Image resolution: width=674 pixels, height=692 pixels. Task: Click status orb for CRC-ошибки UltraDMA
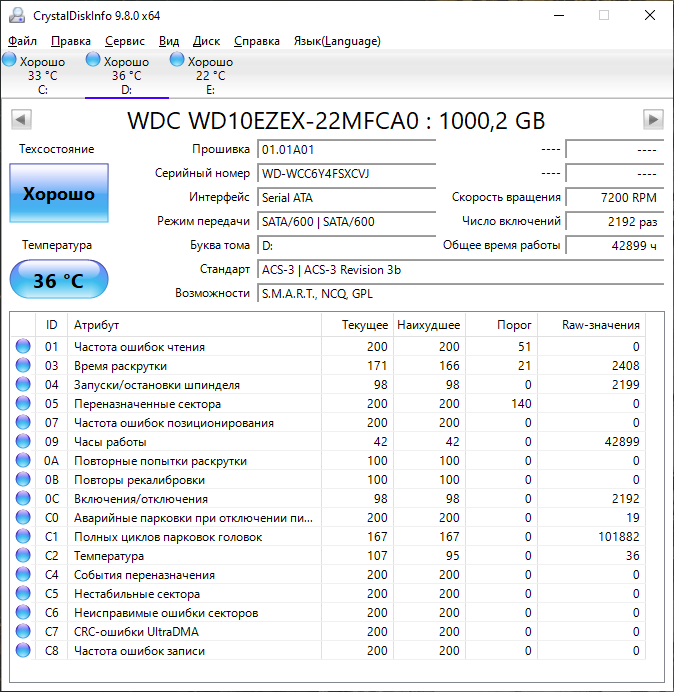click(x=23, y=631)
